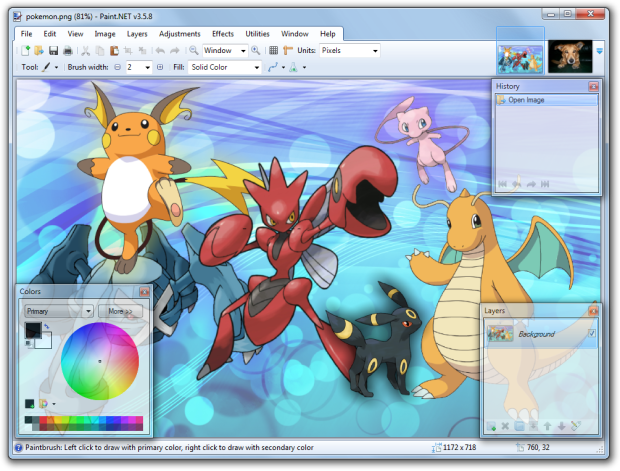Open the Window menu

(x=295, y=34)
